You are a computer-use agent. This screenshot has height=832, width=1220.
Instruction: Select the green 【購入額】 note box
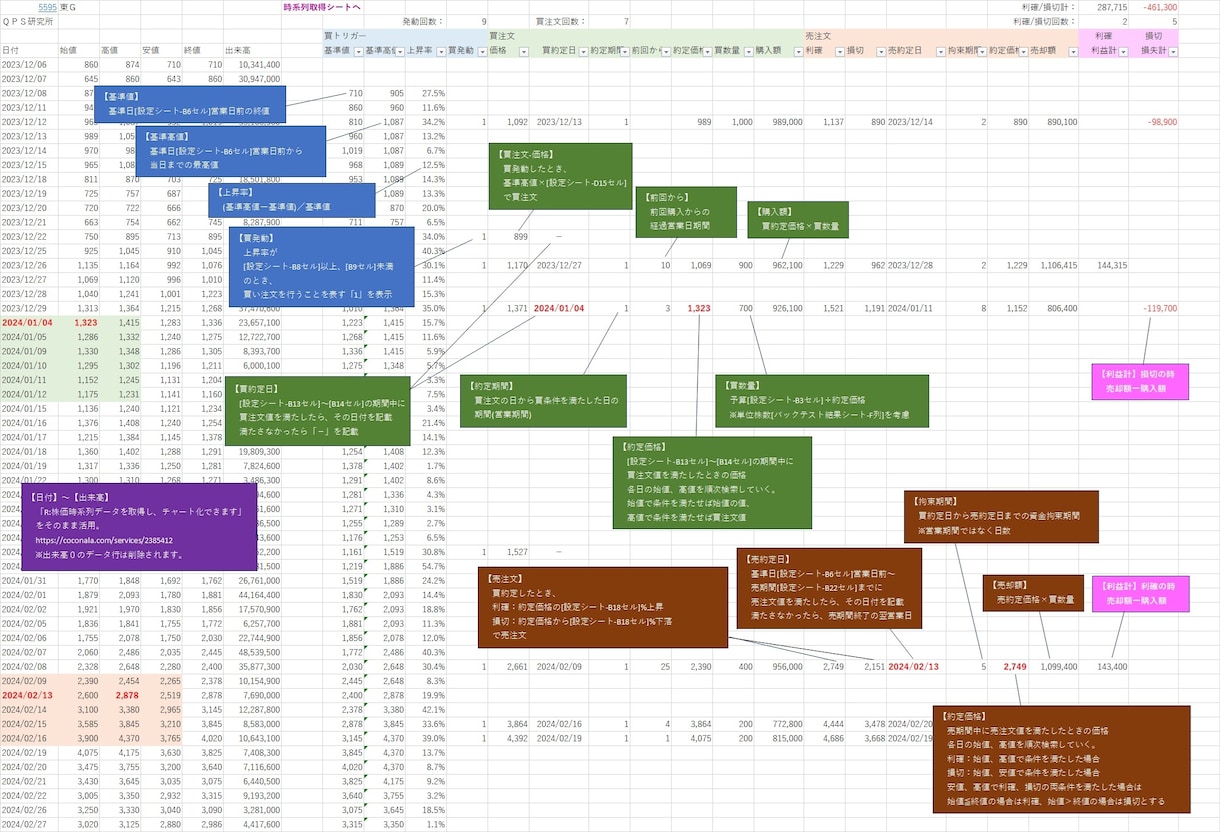(x=798, y=220)
